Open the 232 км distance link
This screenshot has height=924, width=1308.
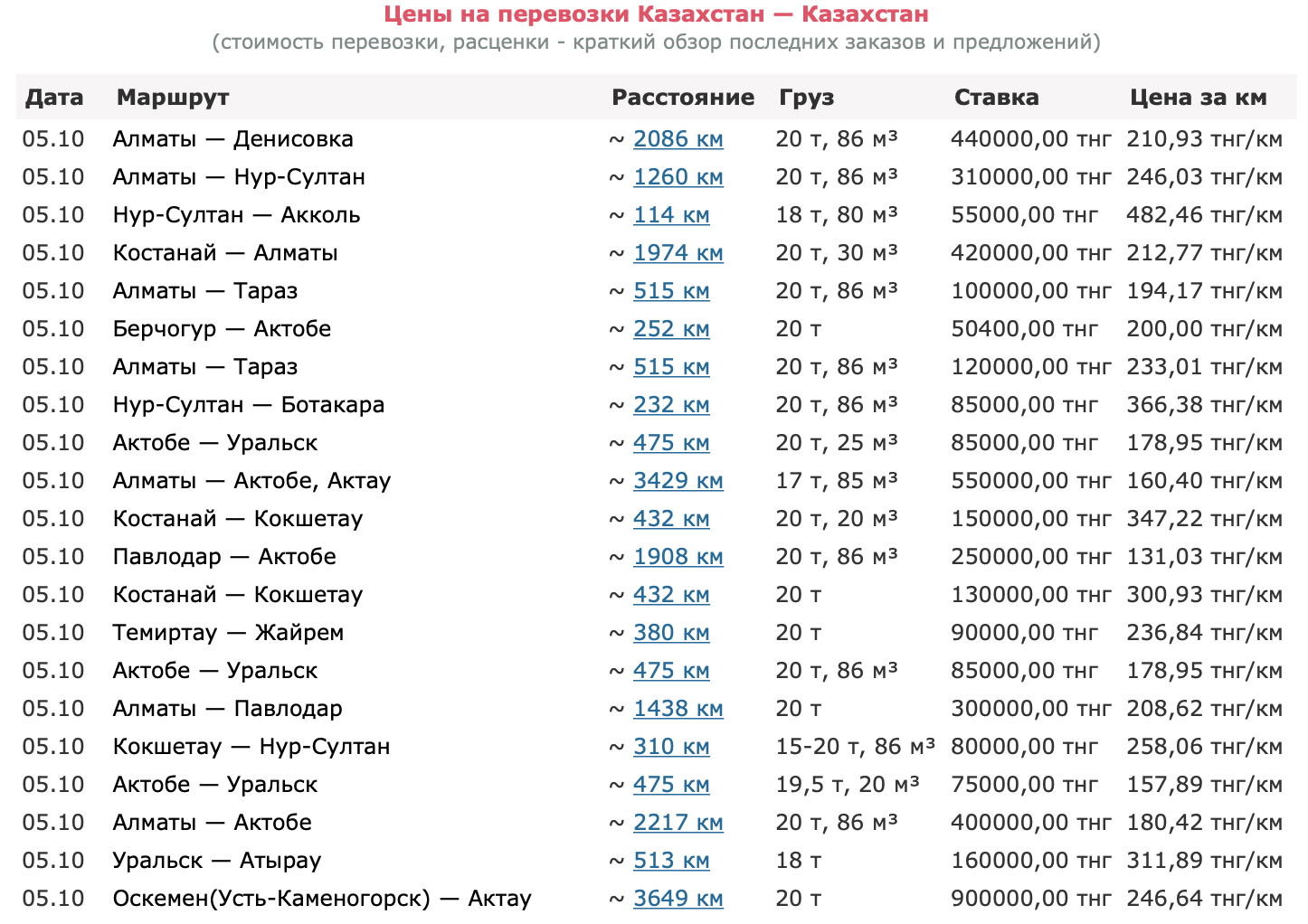tap(671, 405)
